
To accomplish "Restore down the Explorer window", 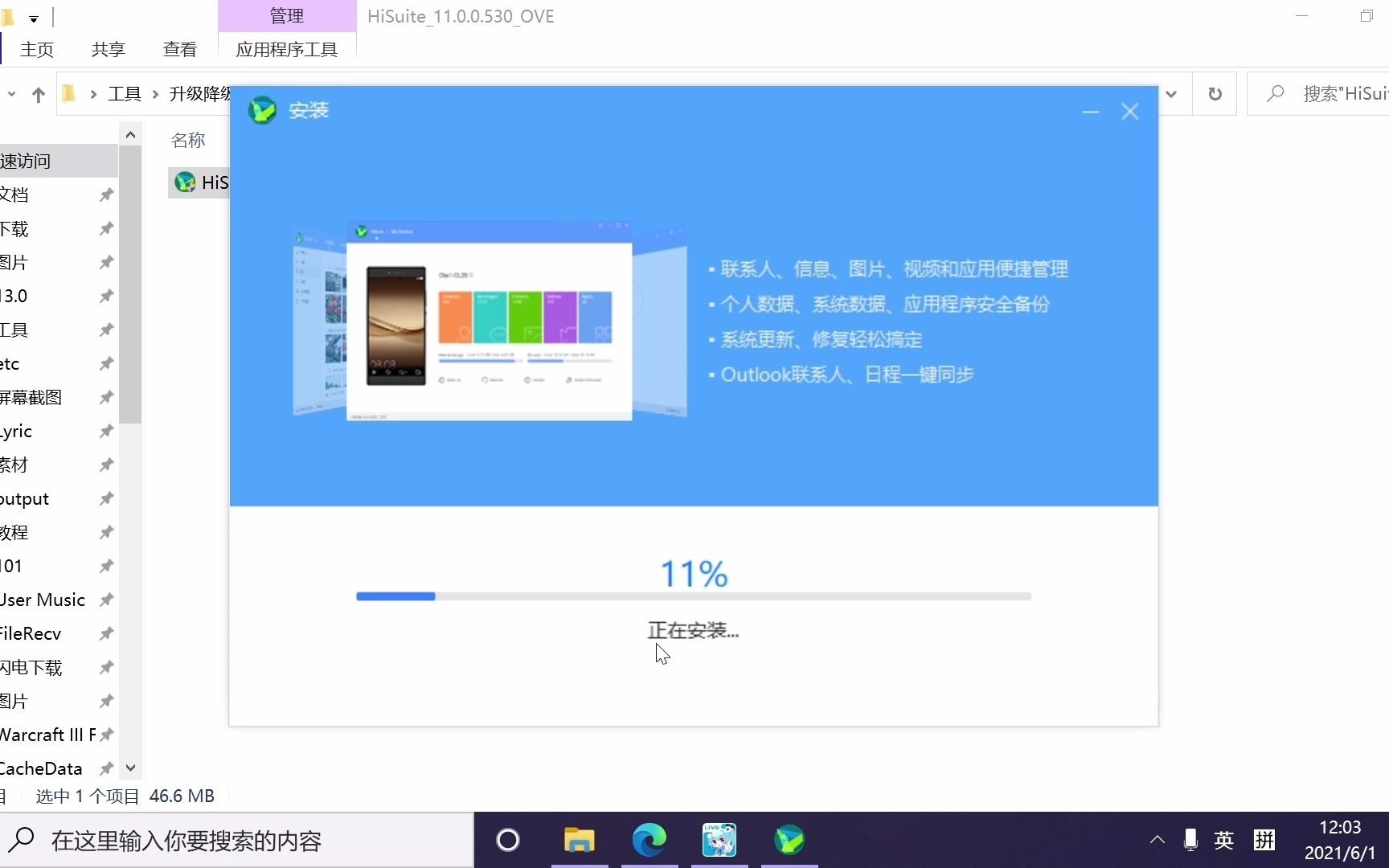I will 1366,16.
